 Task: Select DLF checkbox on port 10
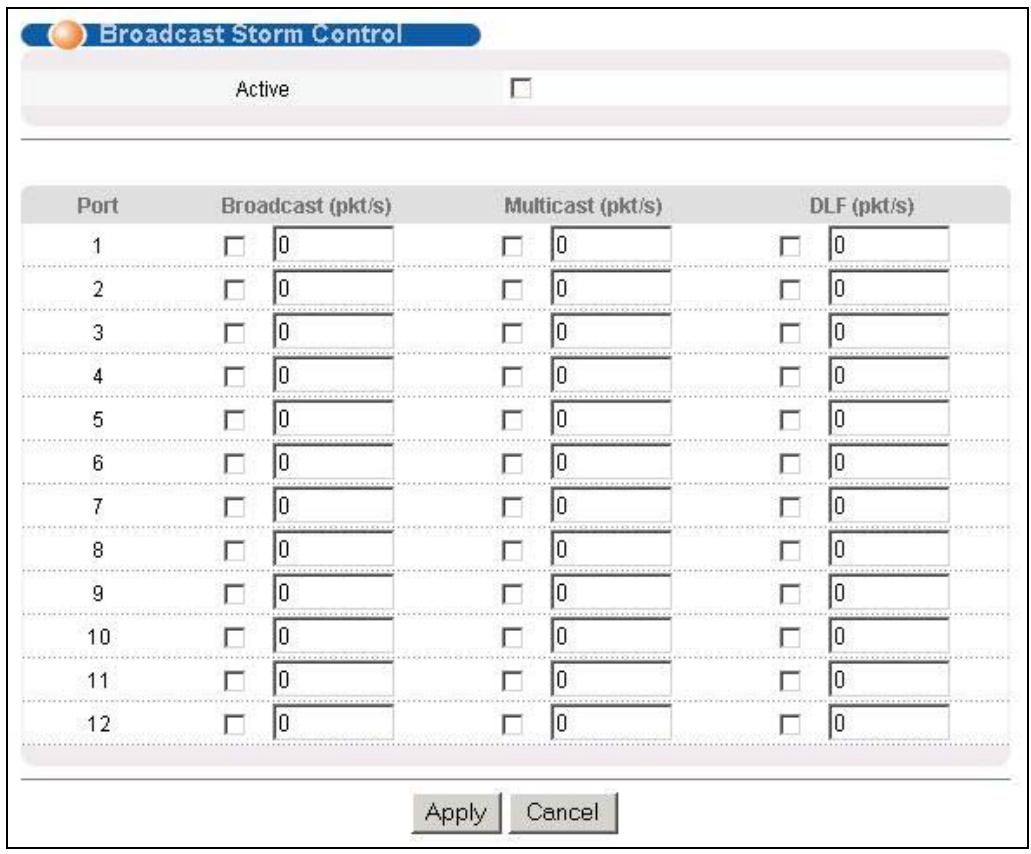tap(790, 637)
